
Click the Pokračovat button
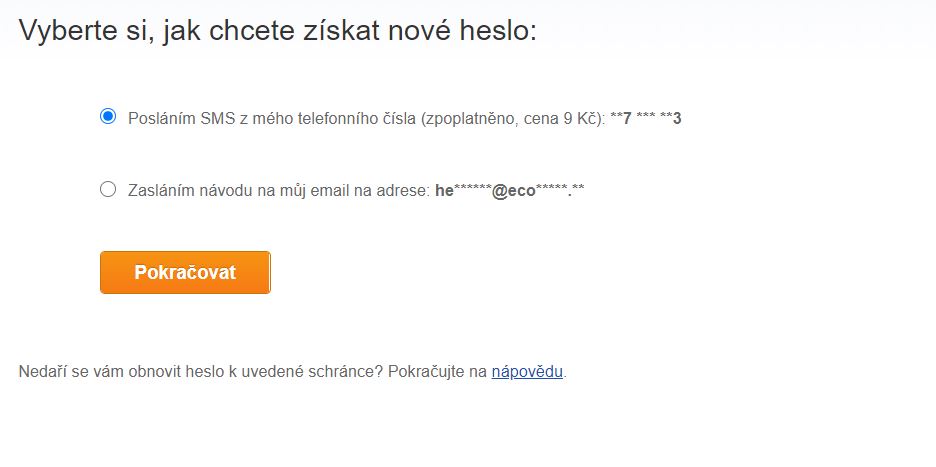tap(185, 272)
